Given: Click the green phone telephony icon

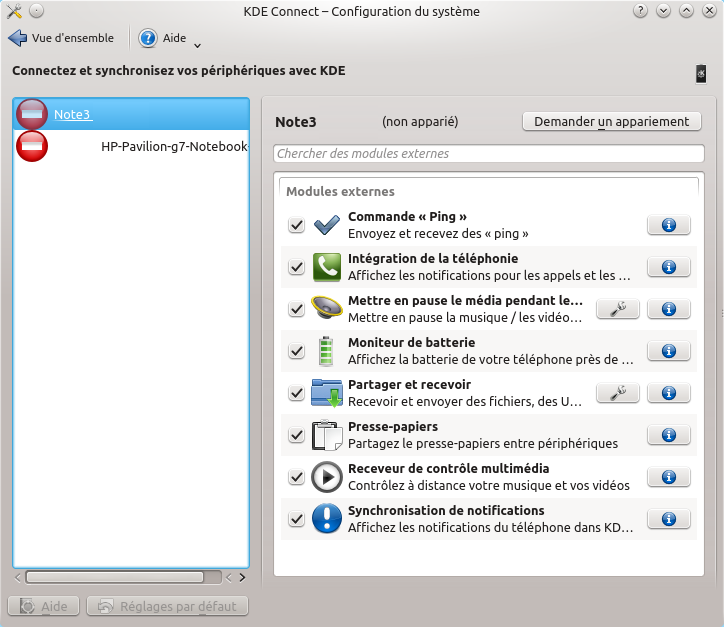Looking at the screenshot, I should 327,267.
